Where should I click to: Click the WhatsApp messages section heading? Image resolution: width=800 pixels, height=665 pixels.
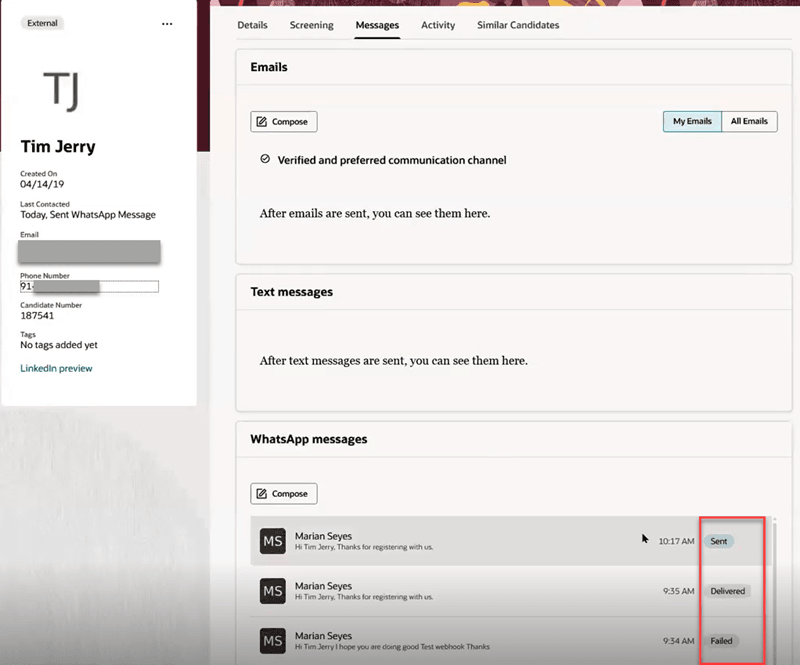[309, 439]
